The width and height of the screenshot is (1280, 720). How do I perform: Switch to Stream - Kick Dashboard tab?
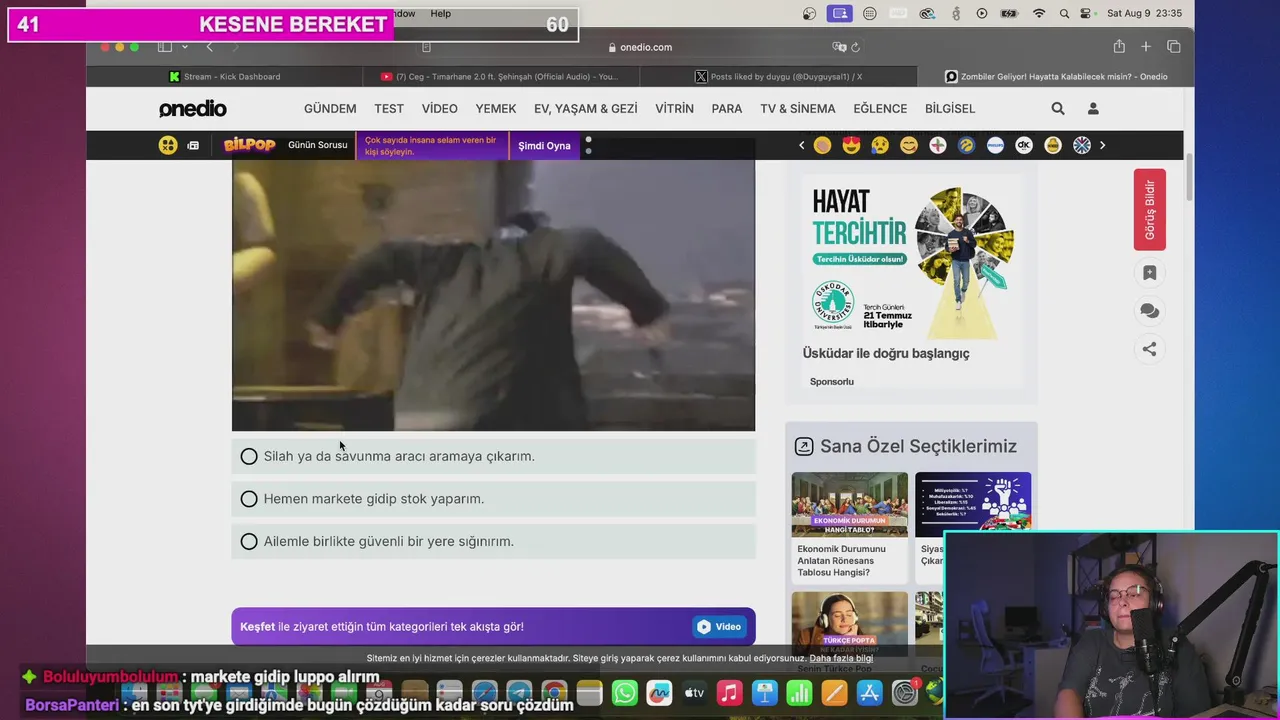point(224,77)
